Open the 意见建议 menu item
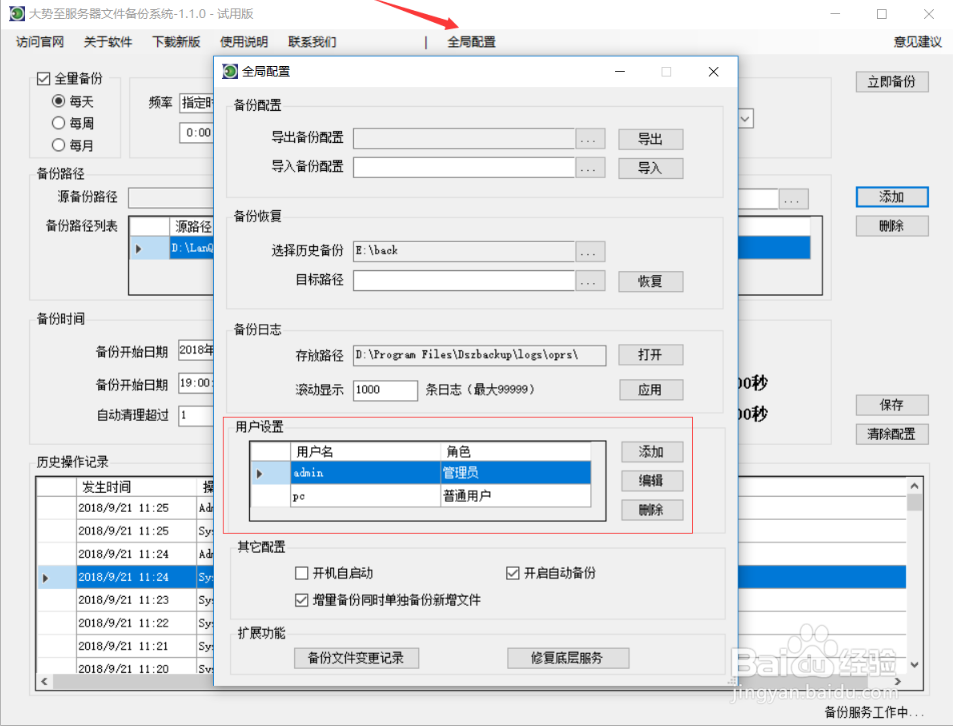The image size is (953, 726). click(917, 42)
